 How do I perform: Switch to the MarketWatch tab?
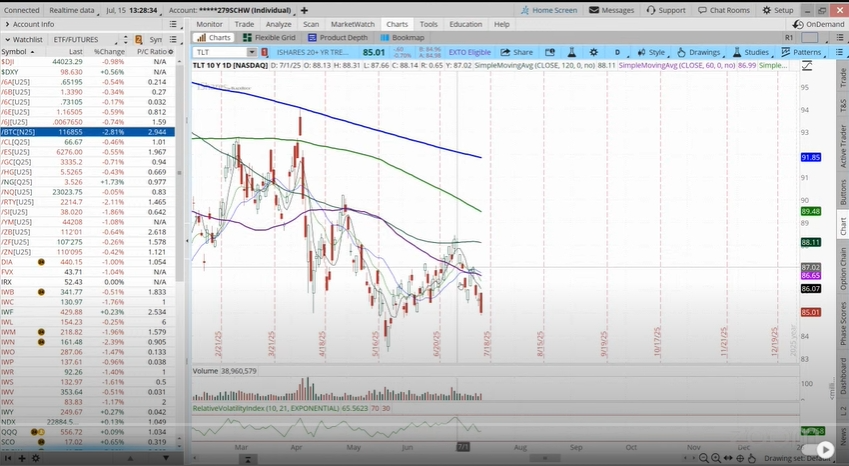pyautogui.click(x=352, y=24)
